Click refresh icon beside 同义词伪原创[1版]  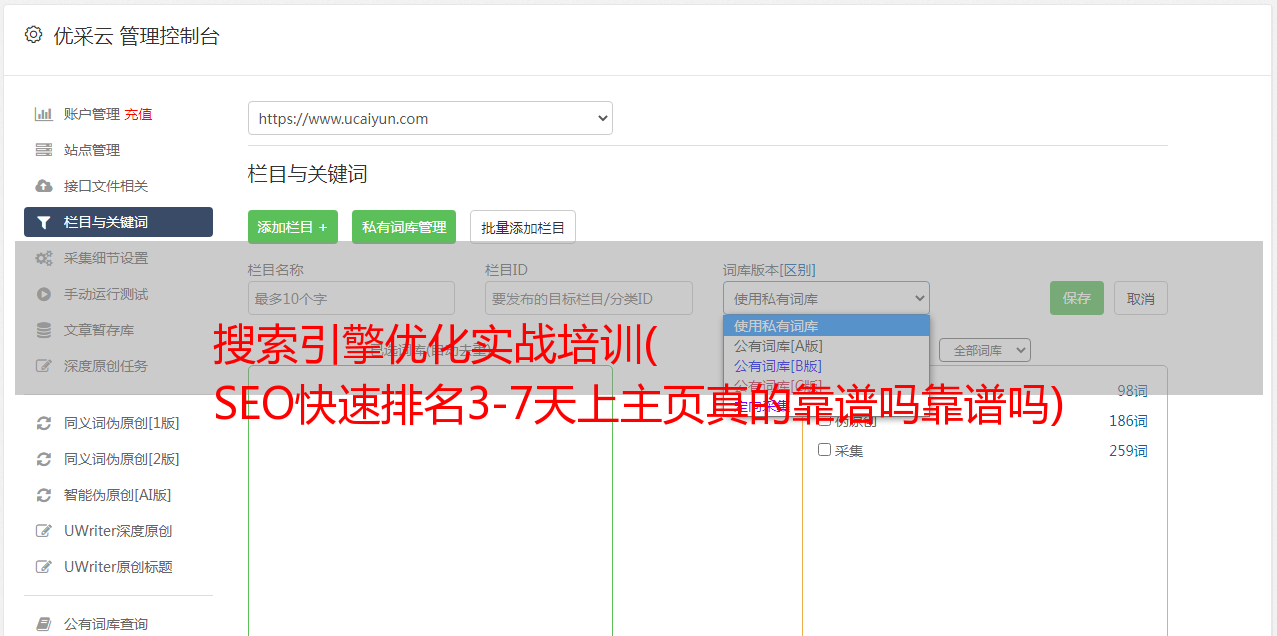(44, 423)
